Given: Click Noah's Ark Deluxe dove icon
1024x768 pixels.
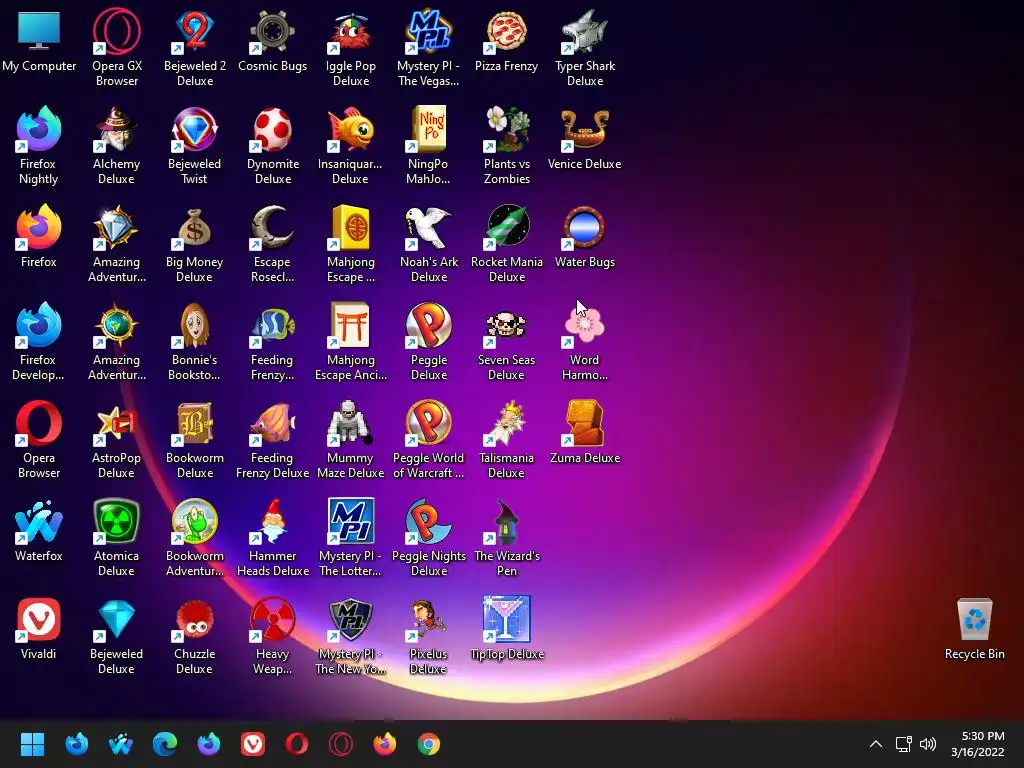Looking at the screenshot, I should click(428, 227).
